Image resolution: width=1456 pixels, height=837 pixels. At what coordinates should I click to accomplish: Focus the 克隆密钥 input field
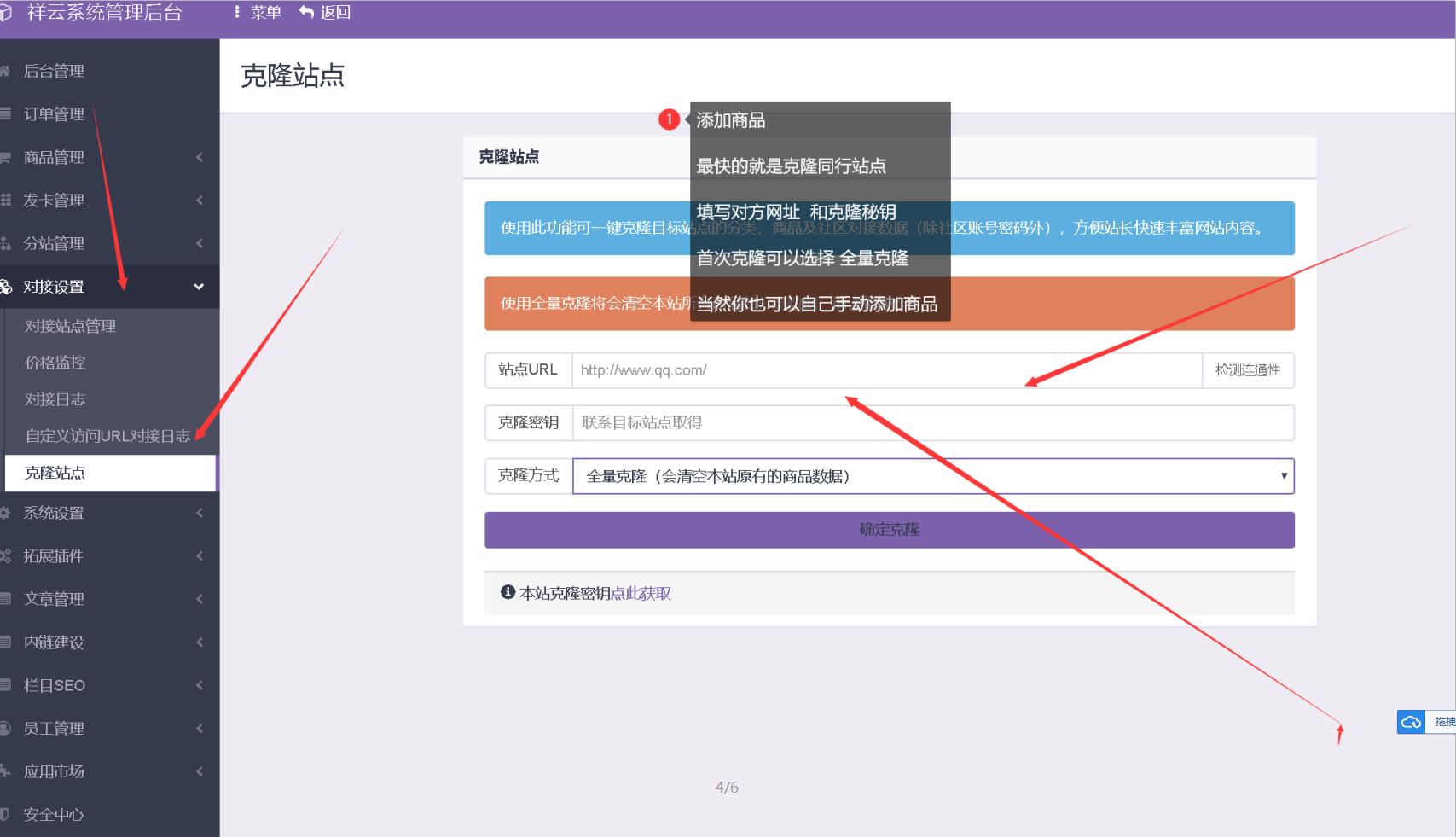pyautogui.click(x=932, y=423)
